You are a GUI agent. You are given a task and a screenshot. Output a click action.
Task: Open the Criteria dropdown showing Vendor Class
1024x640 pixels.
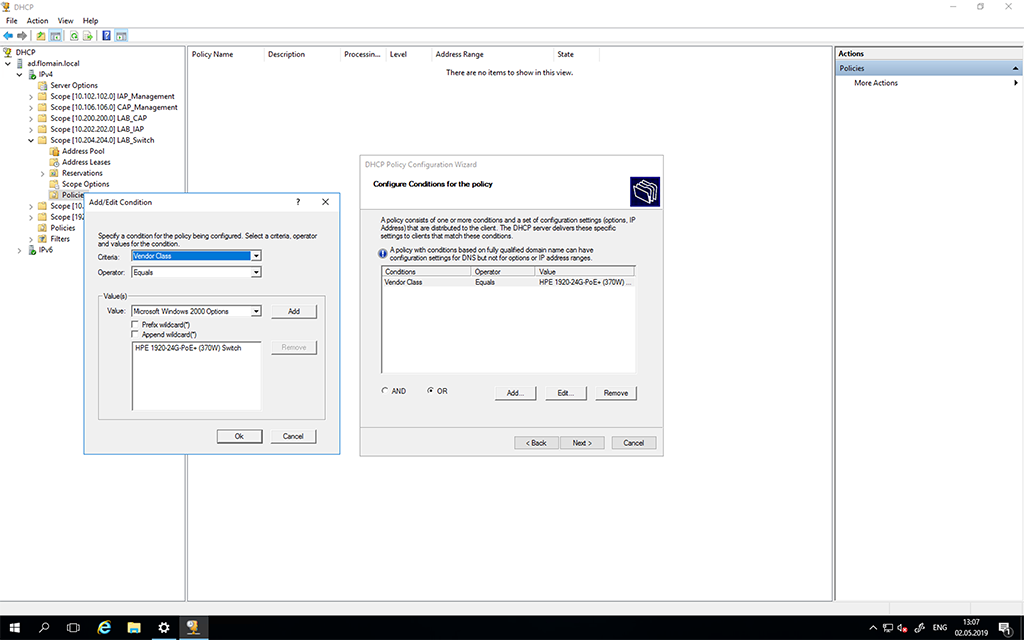click(x=256, y=256)
